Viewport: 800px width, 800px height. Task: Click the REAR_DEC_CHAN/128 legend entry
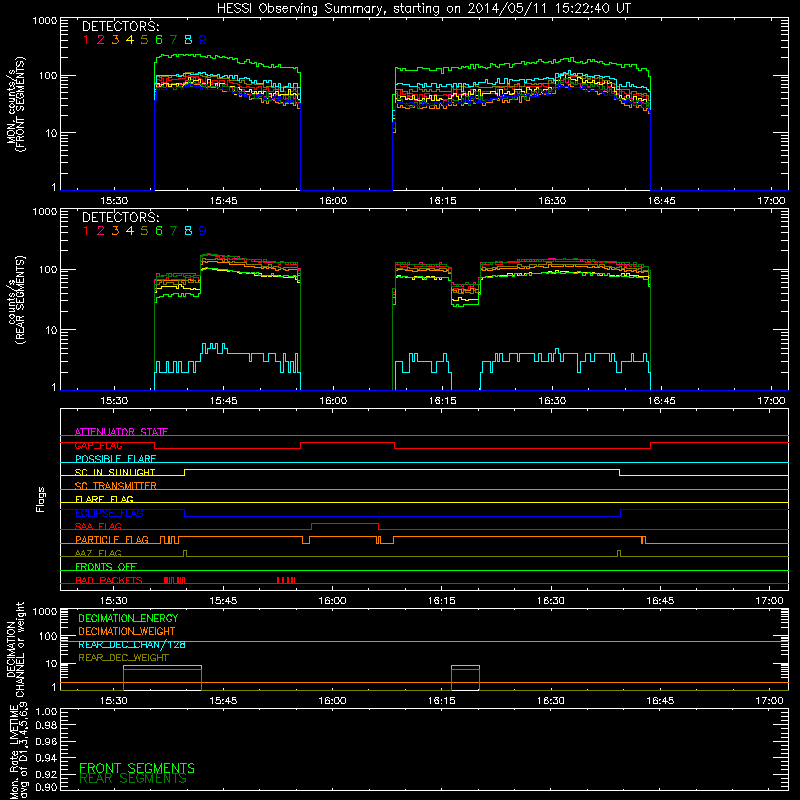click(132, 644)
